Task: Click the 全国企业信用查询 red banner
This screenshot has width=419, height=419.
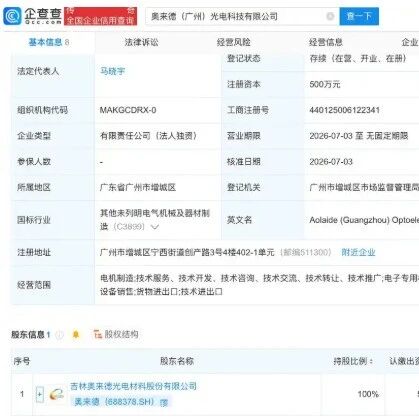Action: click(x=101, y=16)
